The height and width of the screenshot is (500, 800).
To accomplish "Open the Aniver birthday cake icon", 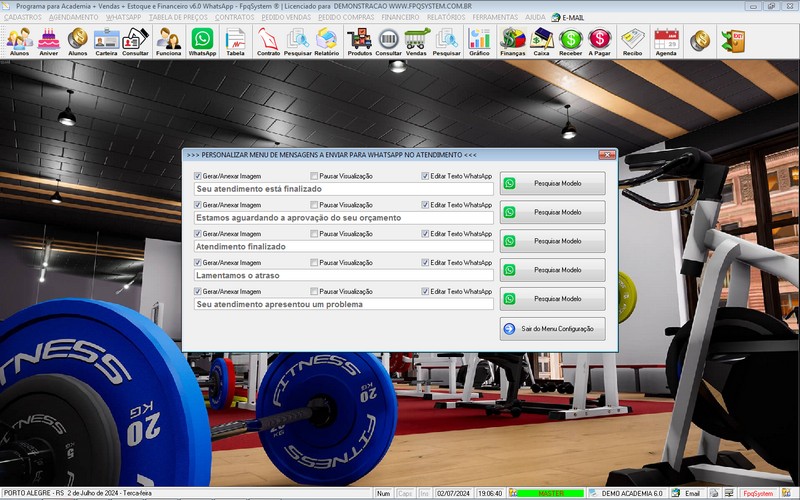I will pyautogui.click(x=48, y=41).
